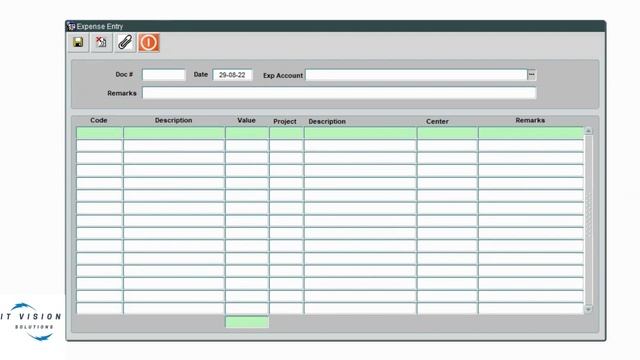Image resolution: width=640 pixels, height=360 pixels.
Task: Click the Exp Account label
Action: coord(283,76)
